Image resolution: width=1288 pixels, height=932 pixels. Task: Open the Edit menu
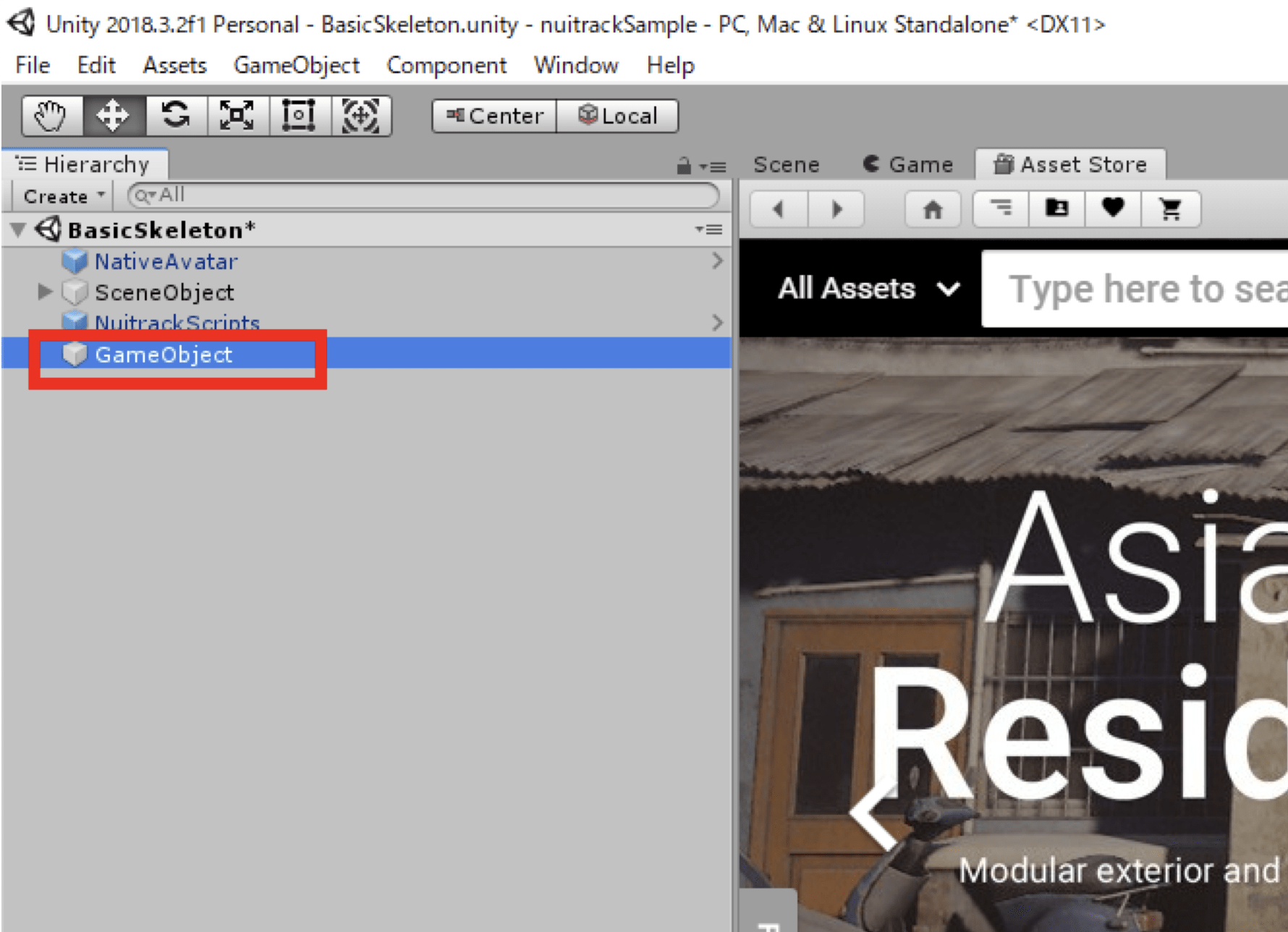[x=96, y=65]
